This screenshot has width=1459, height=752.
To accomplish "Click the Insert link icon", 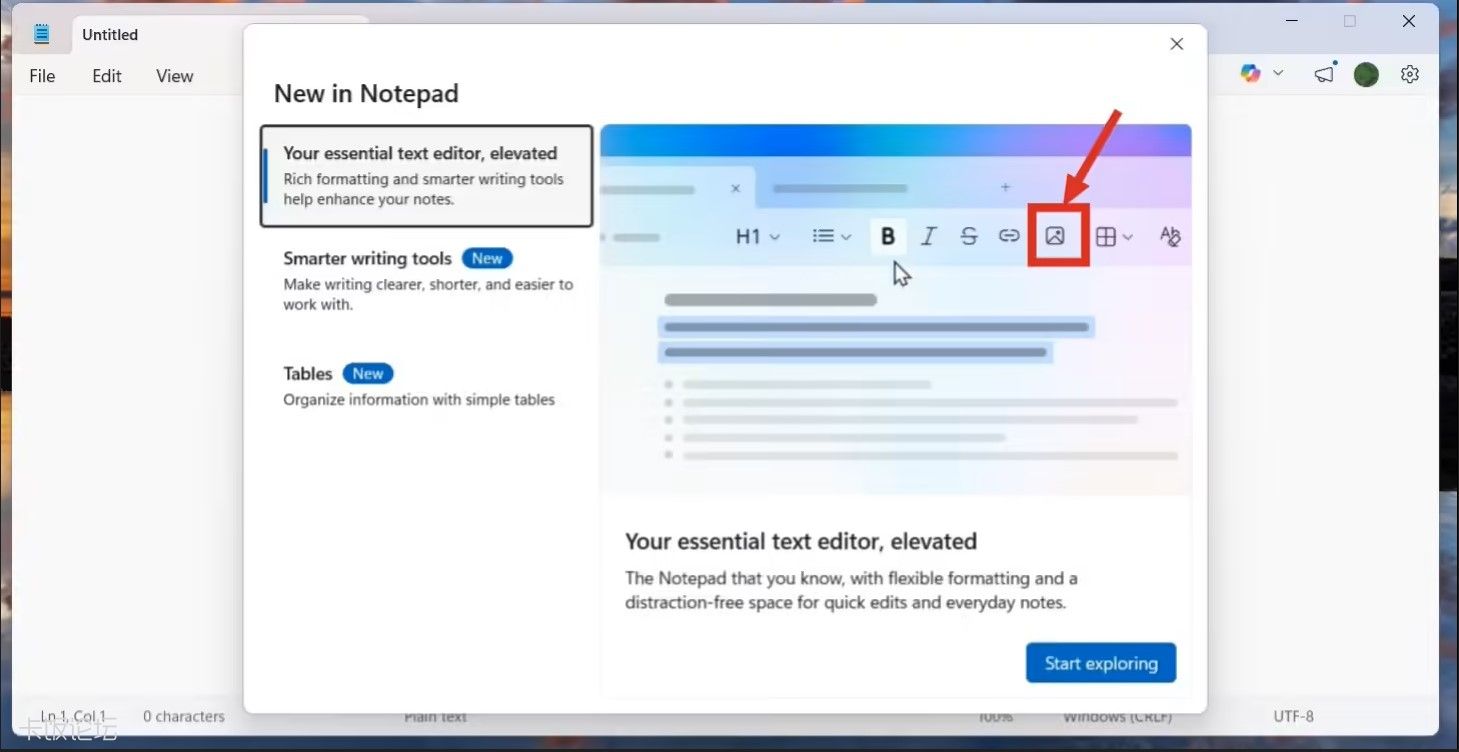I will 1009,237.
